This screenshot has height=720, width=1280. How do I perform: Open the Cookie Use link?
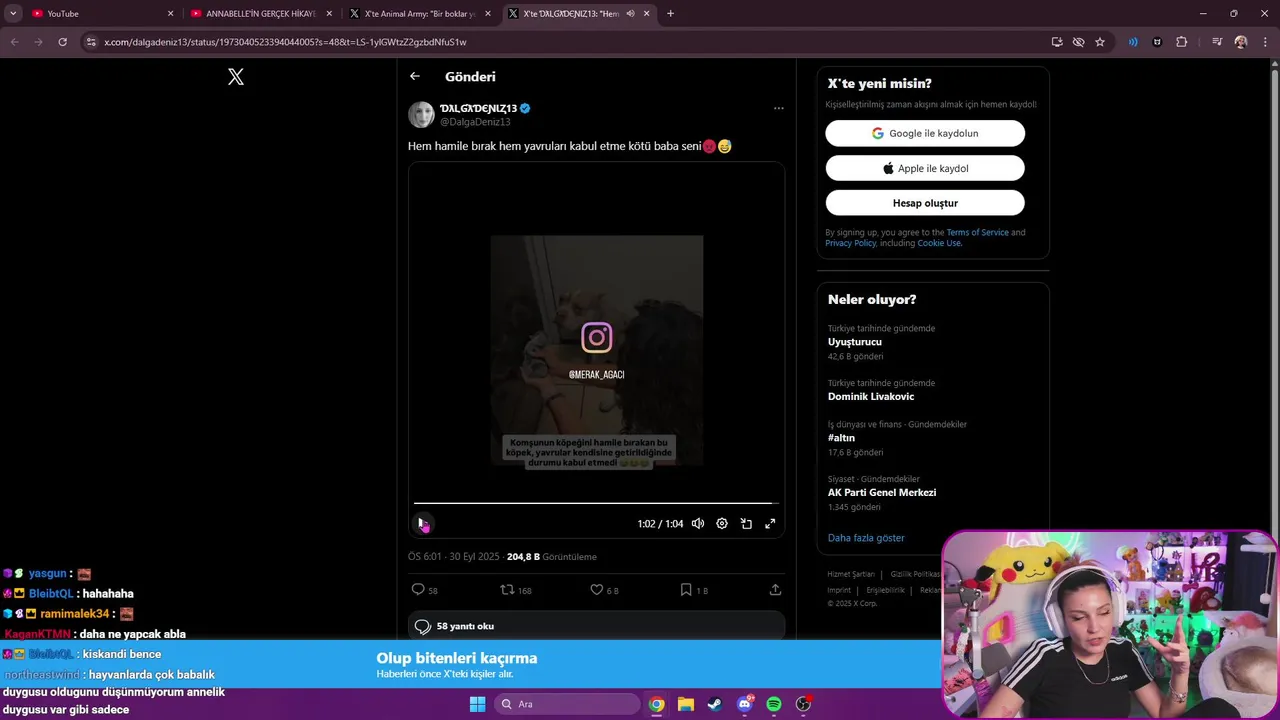939,243
